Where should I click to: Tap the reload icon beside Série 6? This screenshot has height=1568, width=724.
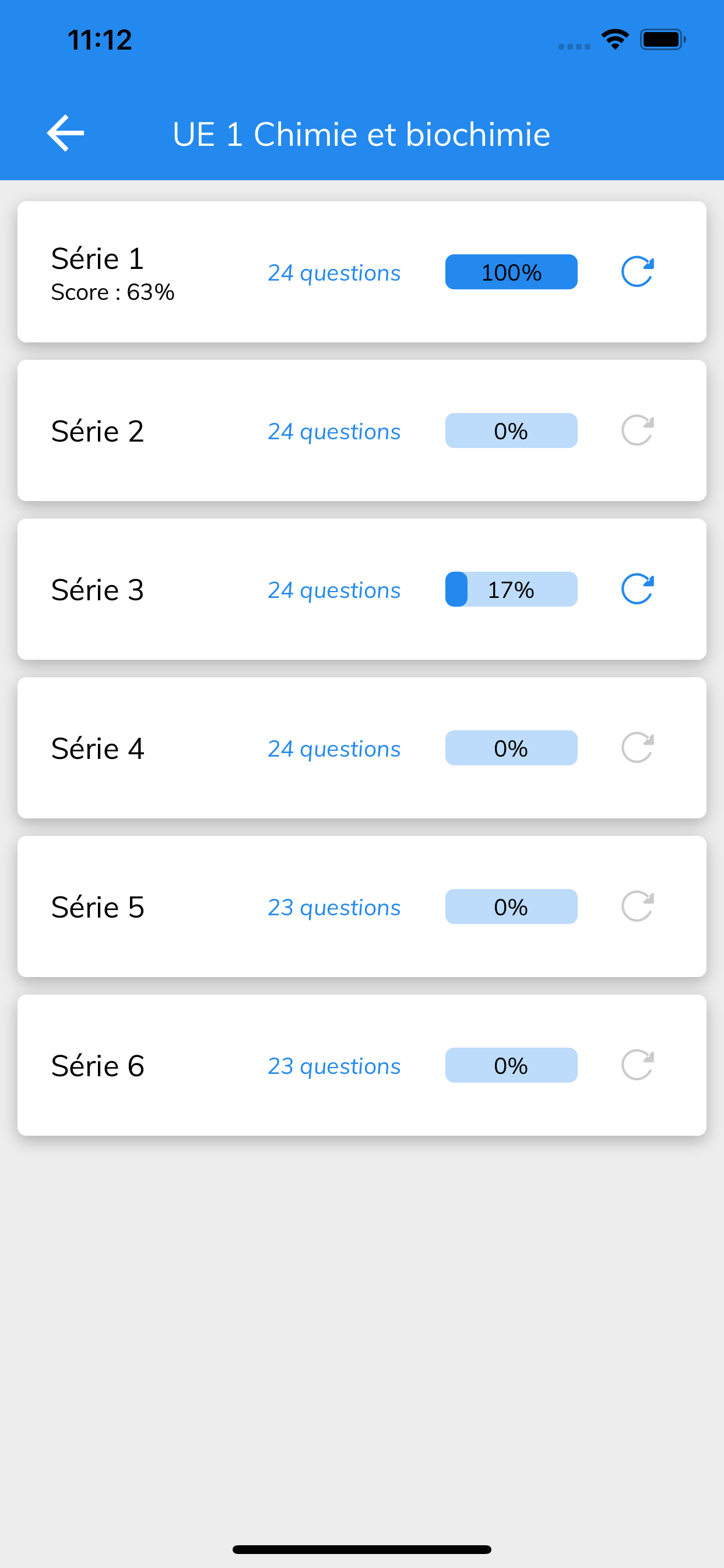(637, 1066)
